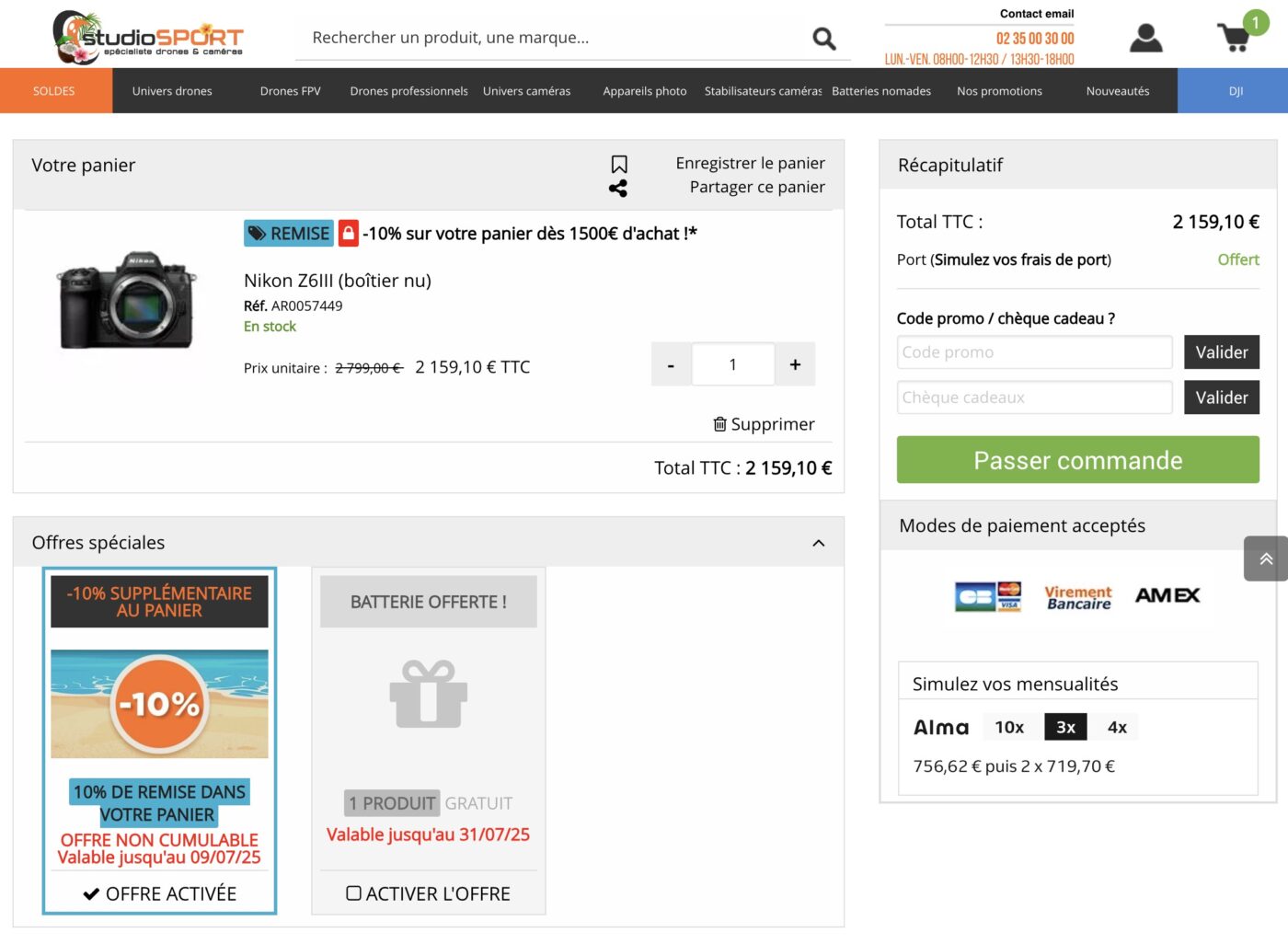Click the Chèque cadeaux input field

(x=1035, y=397)
